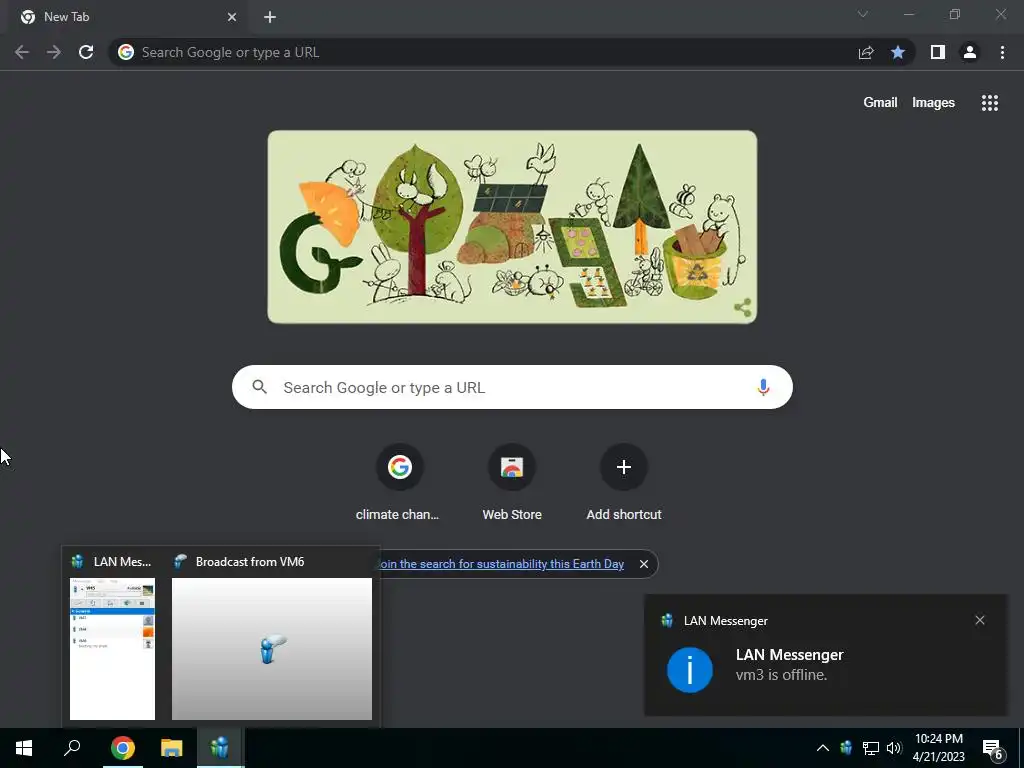Show hidden system tray icons
Image resolution: width=1024 pixels, height=768 pixels.
[823, 748]
